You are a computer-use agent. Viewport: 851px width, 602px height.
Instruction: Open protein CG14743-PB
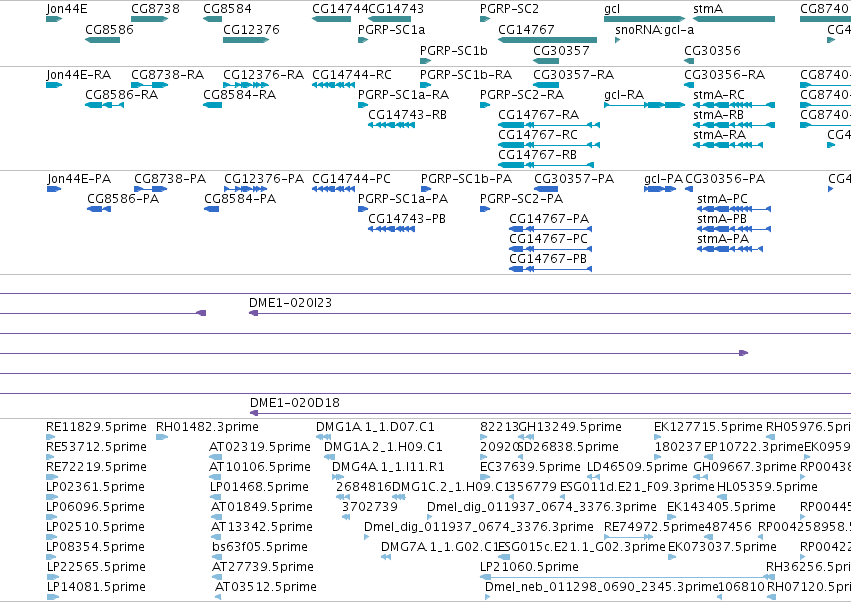point(407,219)
